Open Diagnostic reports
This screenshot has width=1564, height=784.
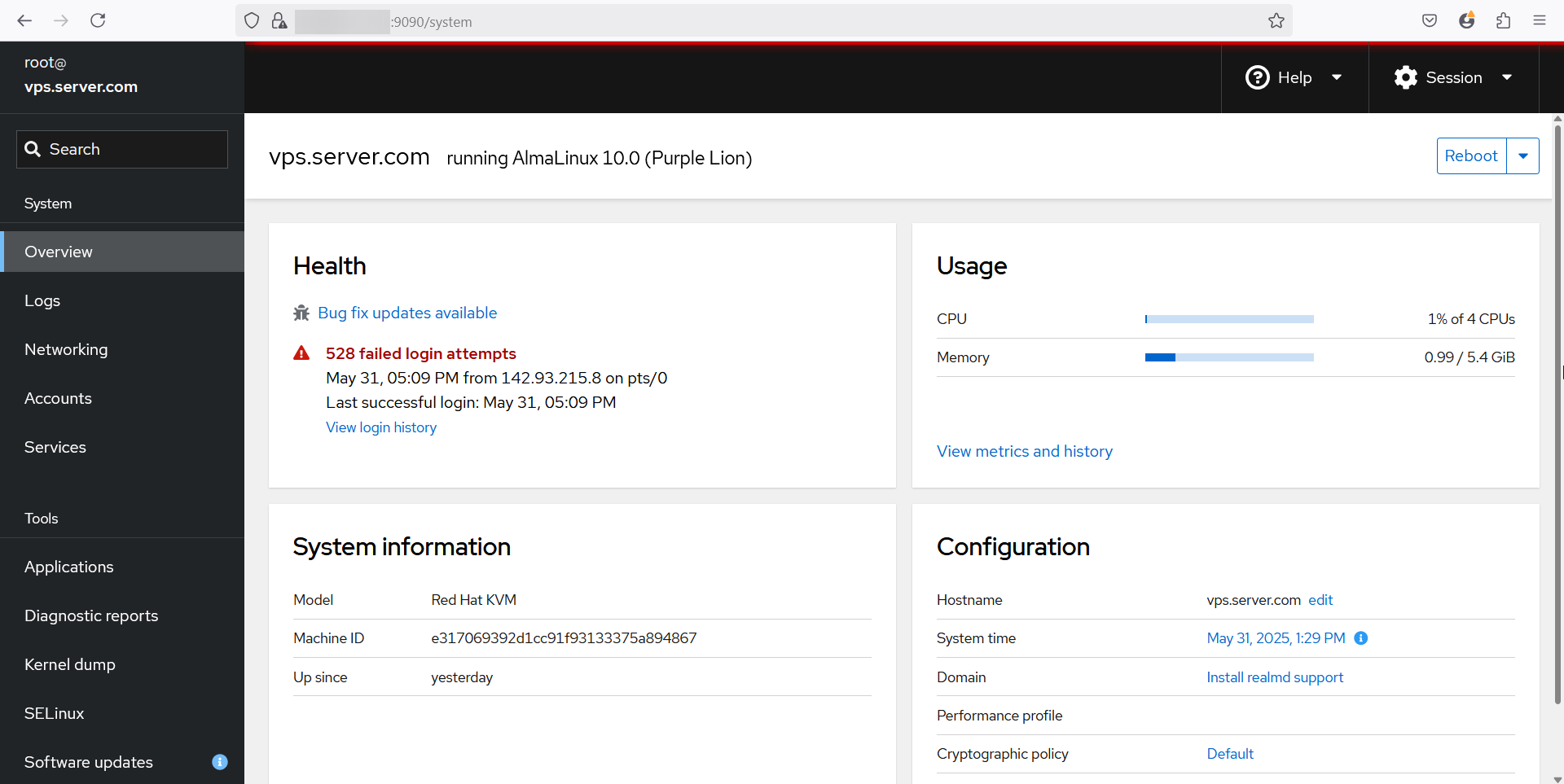click(x=122, y=615)
